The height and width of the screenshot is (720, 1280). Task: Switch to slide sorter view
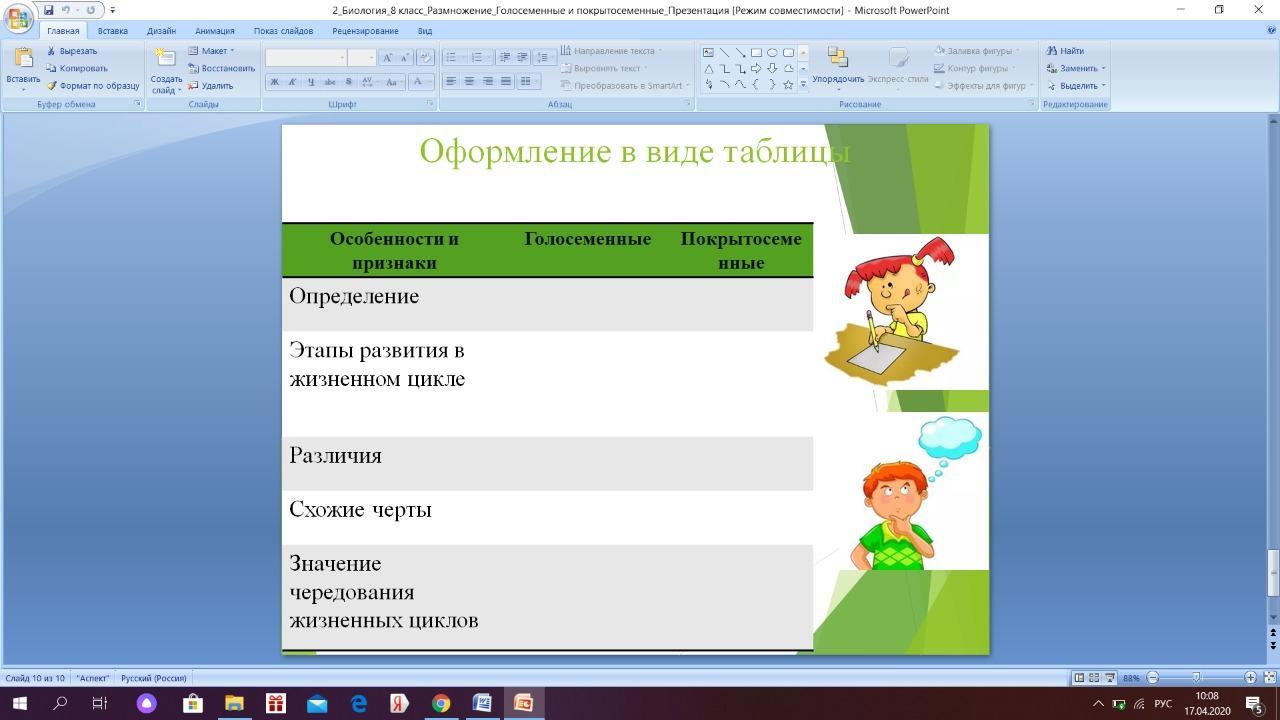pos(1094,678)
